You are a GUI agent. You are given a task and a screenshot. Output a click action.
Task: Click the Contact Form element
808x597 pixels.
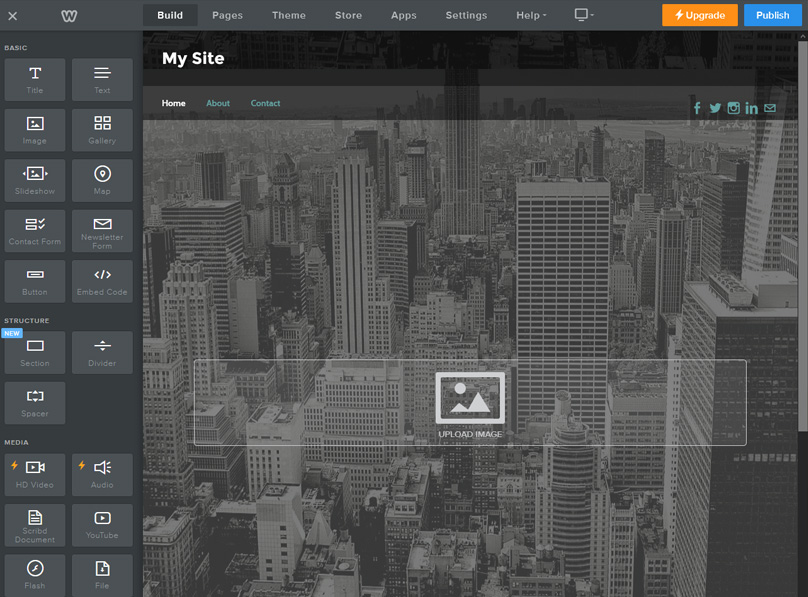[x=35, y=230]
